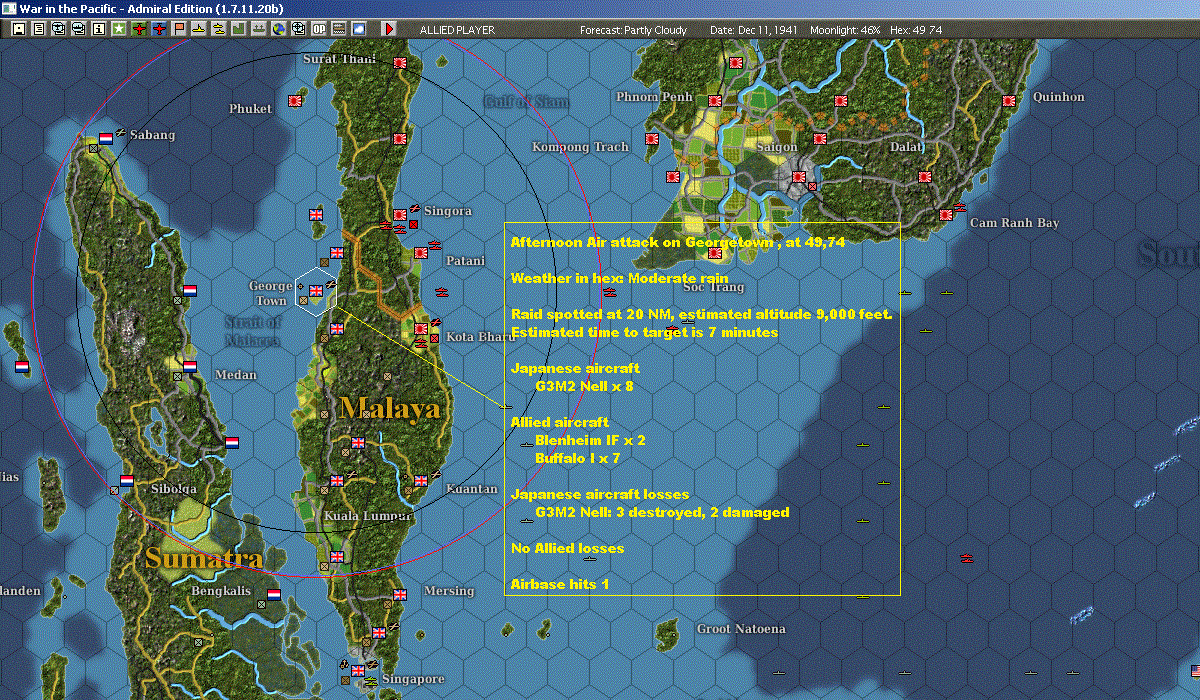1200x700 pixels.
Task: Select Dutch flag base near Bengkalis
Action: click(273, 594)
